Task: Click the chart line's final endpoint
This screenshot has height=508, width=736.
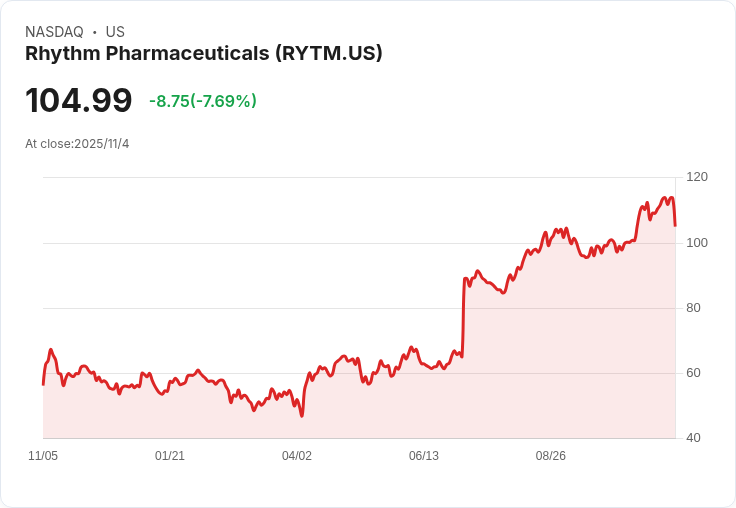Action: [675, 225]
